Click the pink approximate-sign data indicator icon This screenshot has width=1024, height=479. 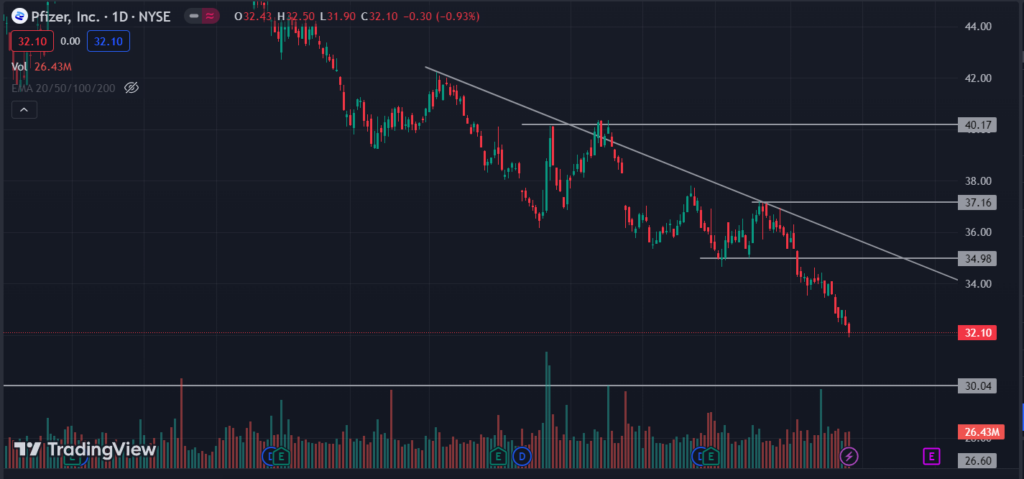click(211, 16)
